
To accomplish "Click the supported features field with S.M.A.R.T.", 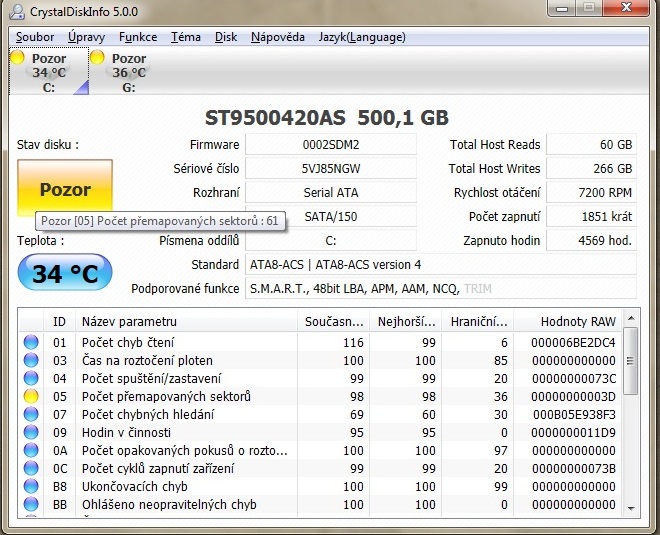I will 441,289.
